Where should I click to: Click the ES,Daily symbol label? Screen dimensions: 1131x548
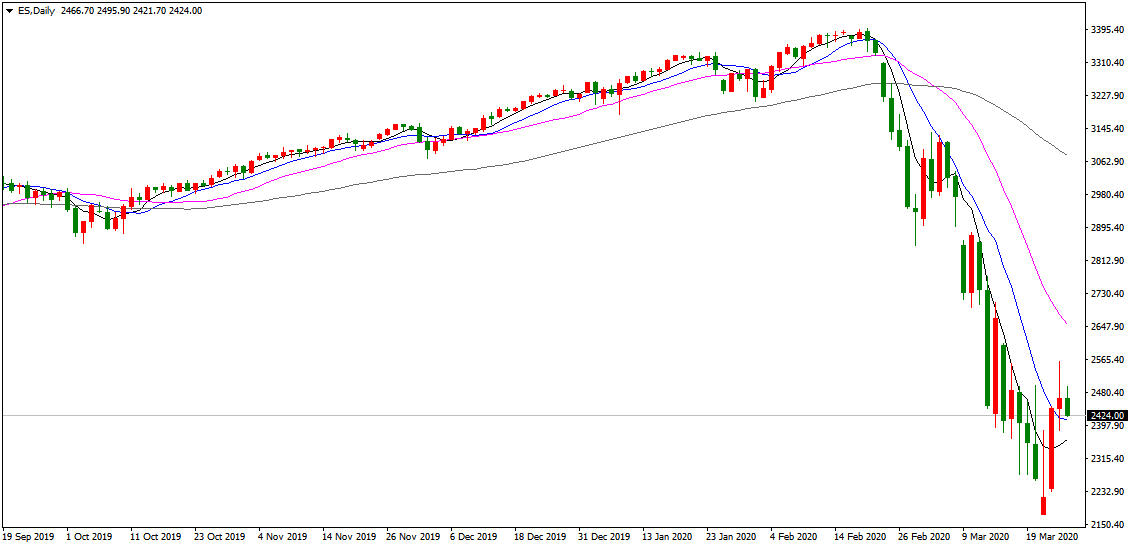[x=35, y=10]
